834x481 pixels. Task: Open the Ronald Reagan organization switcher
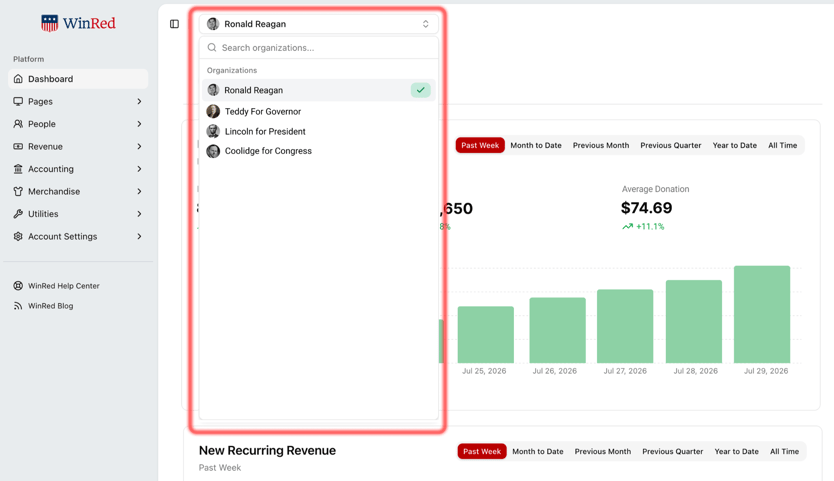pyautogui.click(x=319, y=24)
